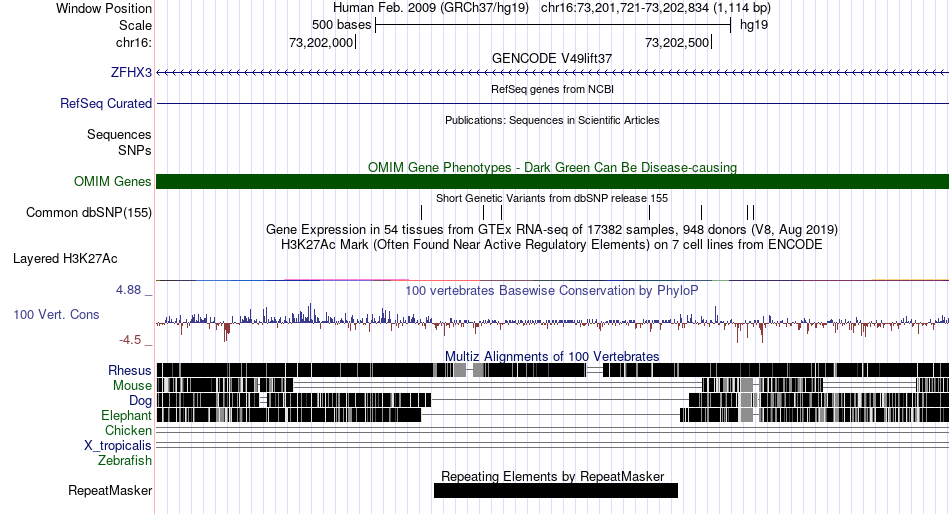Click Multiz Alignments of 100 Vertebrates title
The height and width of the screenshot is (514, 950).
(x=552, y=356)
